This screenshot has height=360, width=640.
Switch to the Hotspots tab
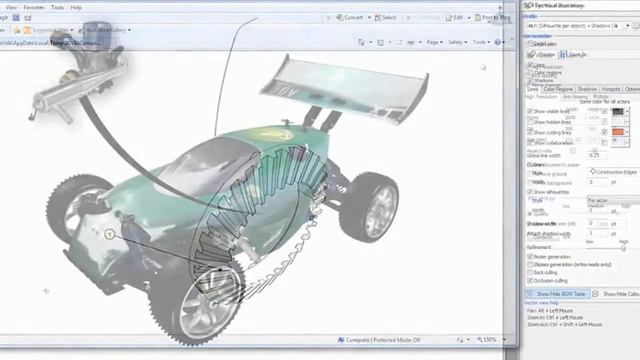[x=611, y=89]
